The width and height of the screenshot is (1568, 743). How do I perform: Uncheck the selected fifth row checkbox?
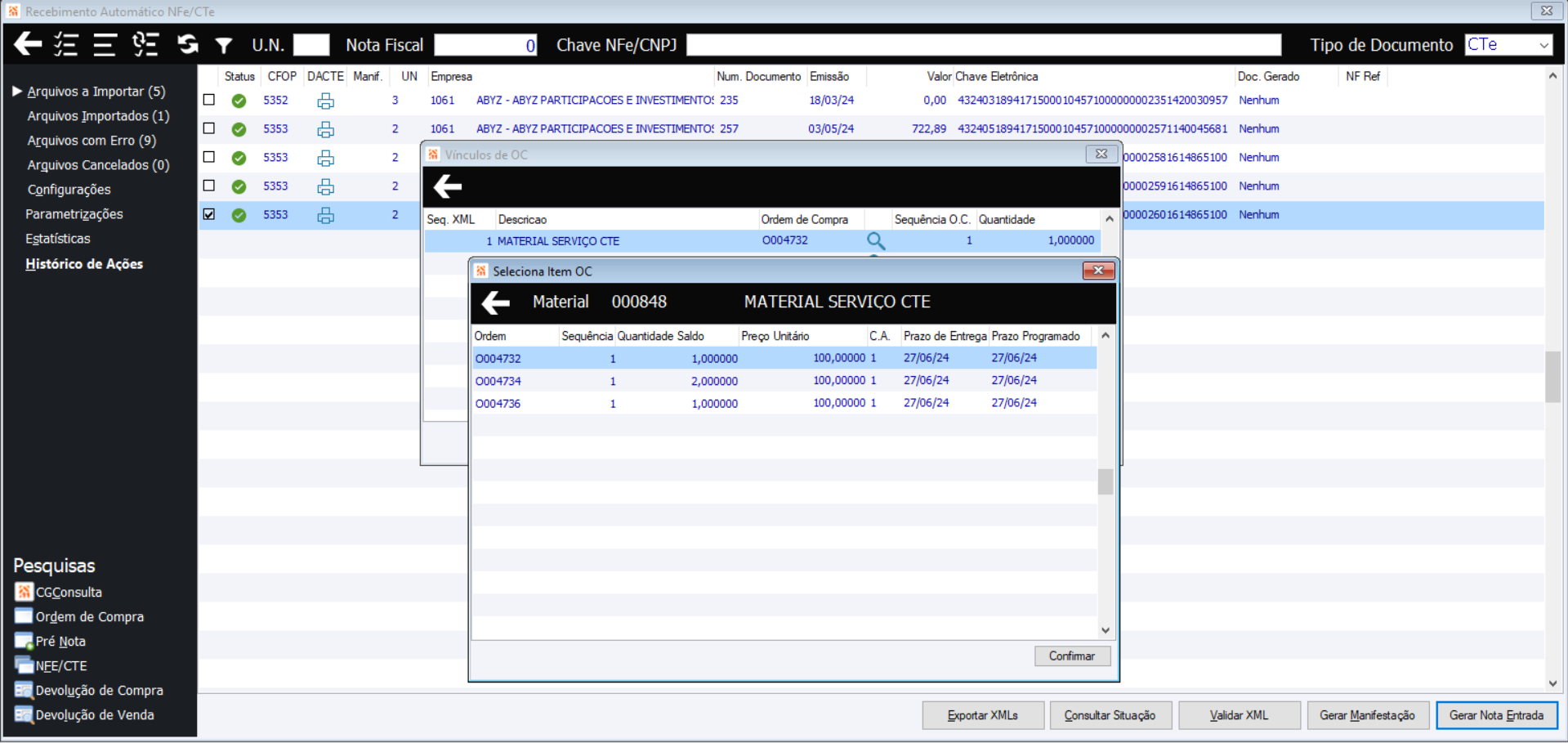pos(209,214)
